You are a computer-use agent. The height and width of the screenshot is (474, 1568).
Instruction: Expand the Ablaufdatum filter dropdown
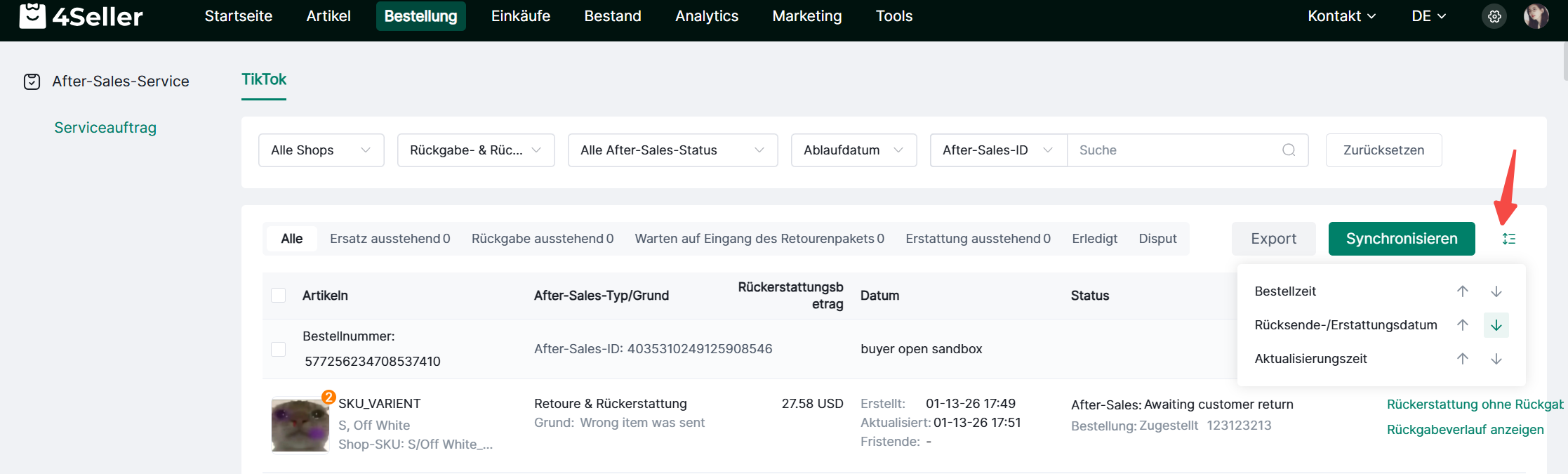(853, 150)
